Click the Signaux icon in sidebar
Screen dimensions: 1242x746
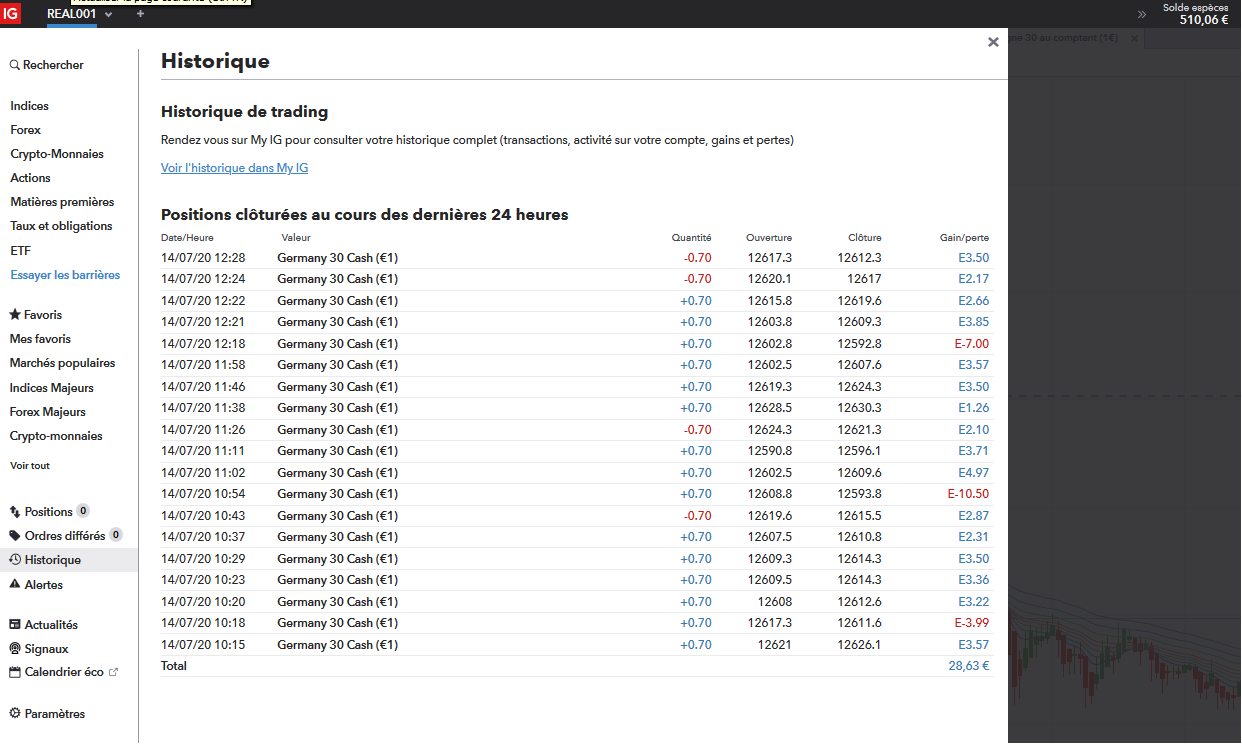15,649
